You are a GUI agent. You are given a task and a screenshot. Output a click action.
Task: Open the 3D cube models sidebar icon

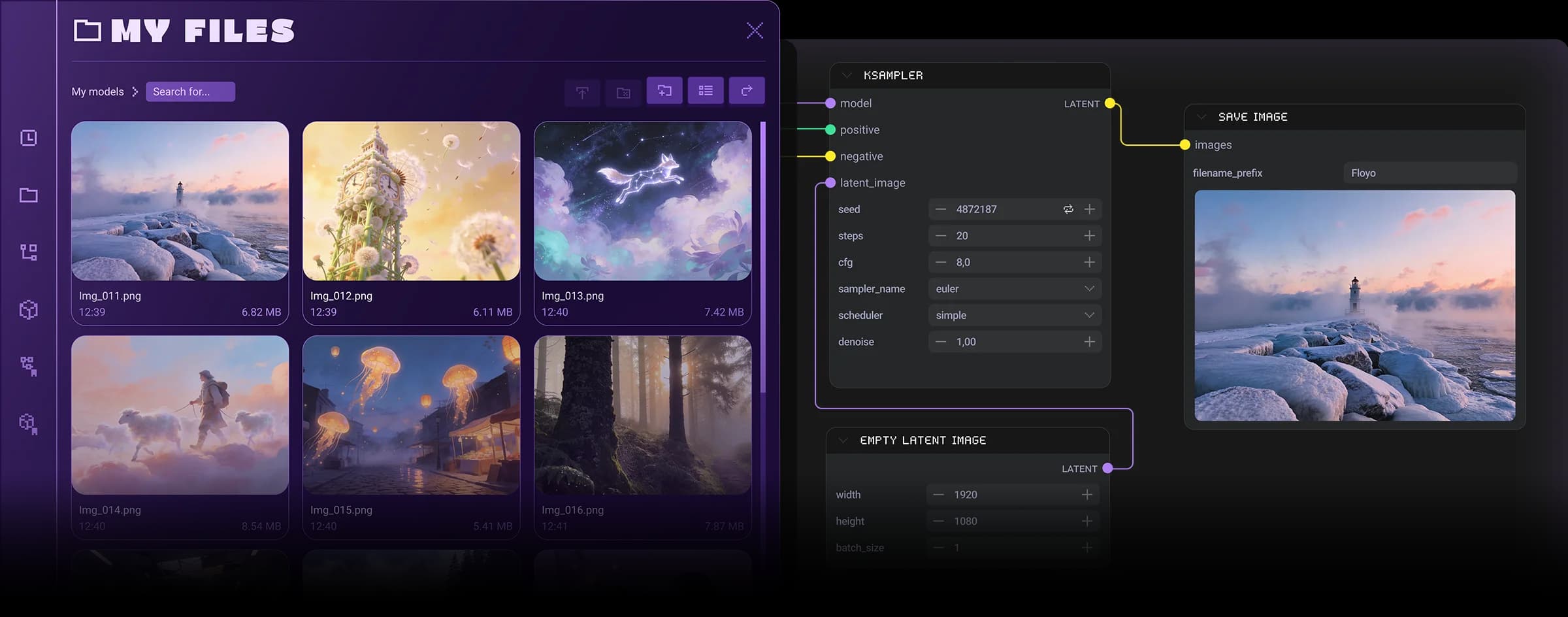[x=29, y=309]
